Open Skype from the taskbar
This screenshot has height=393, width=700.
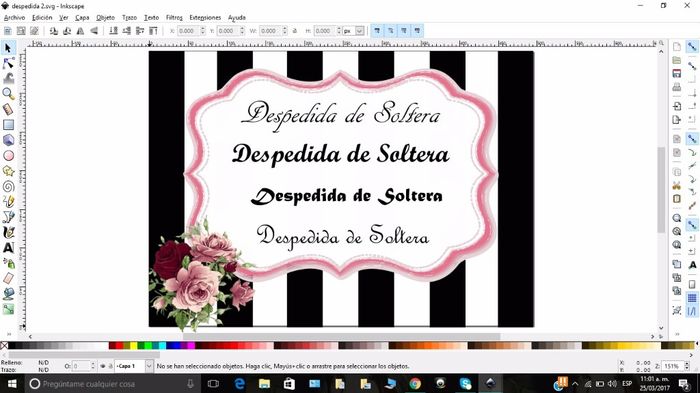coord(466,384)
